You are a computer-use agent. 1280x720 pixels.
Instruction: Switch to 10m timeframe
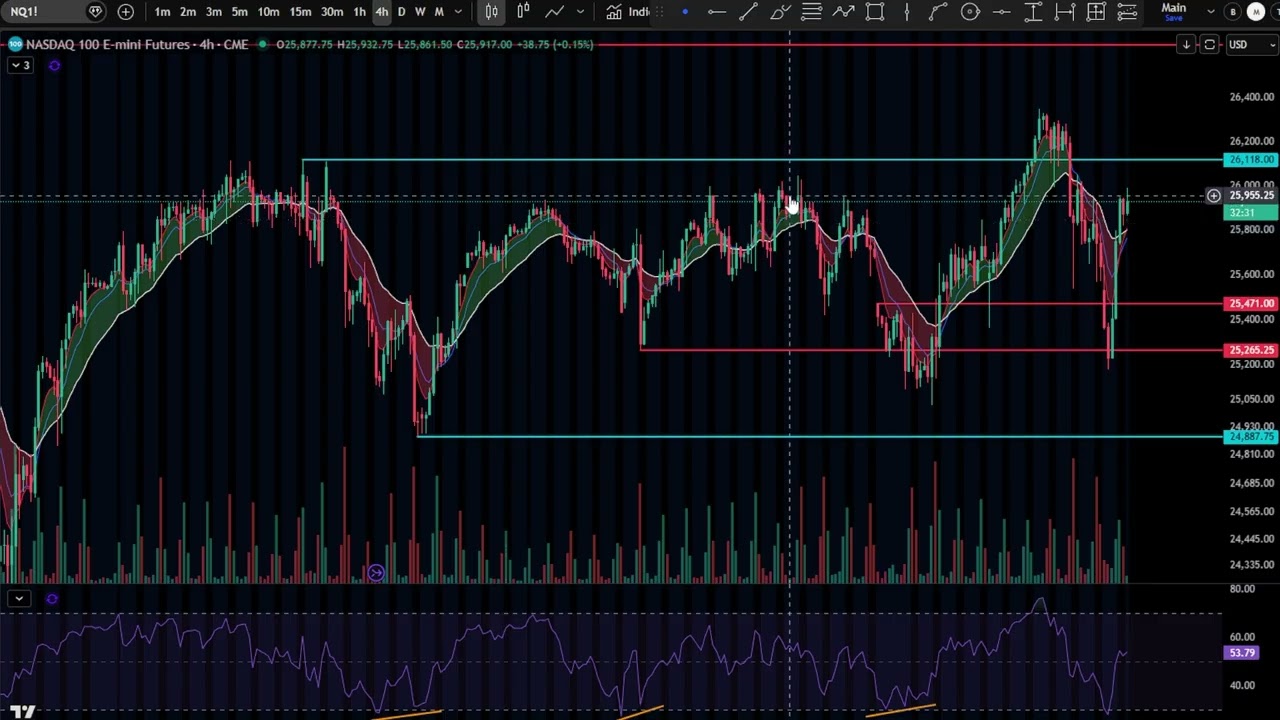[x=268, y=12]
